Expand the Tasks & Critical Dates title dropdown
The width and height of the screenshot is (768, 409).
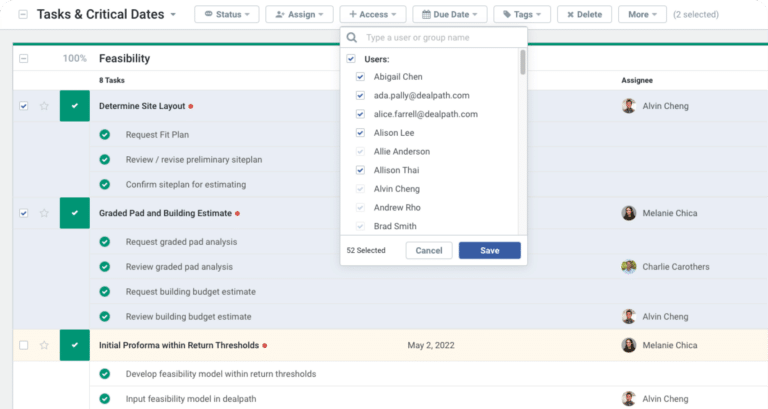(173, 15)
